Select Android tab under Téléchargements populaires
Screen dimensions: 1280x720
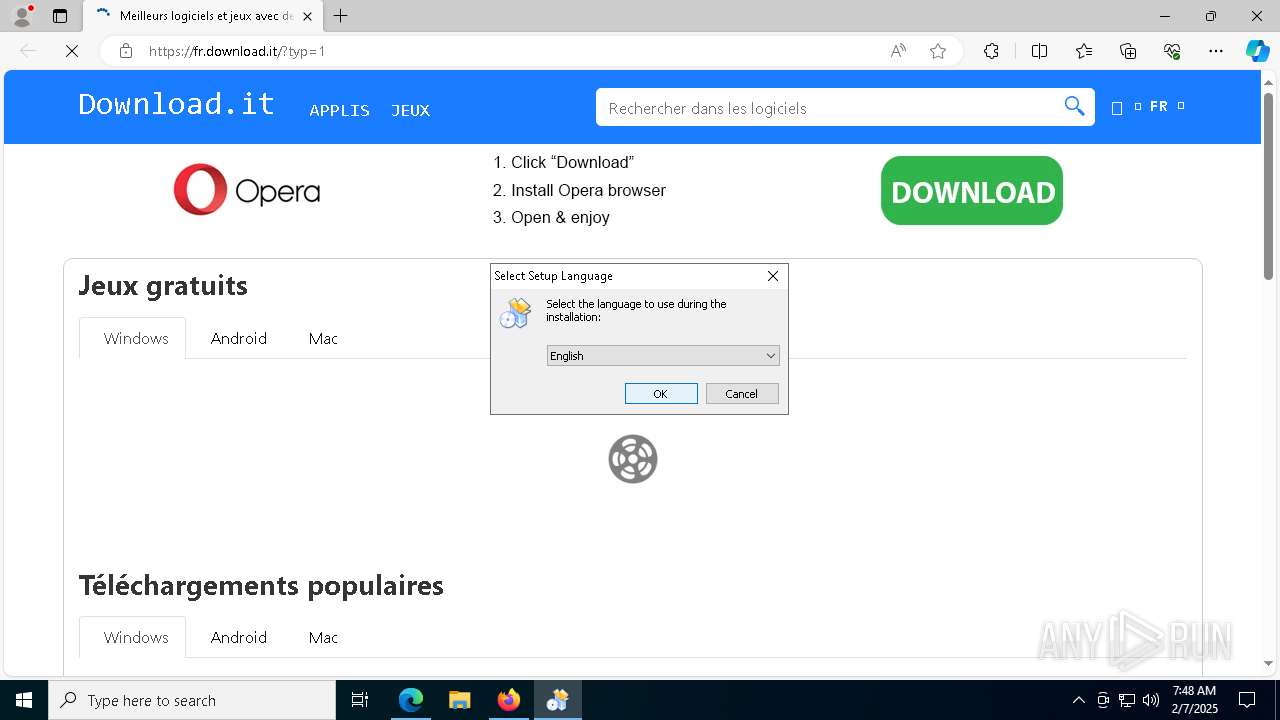tap(239, 637)
